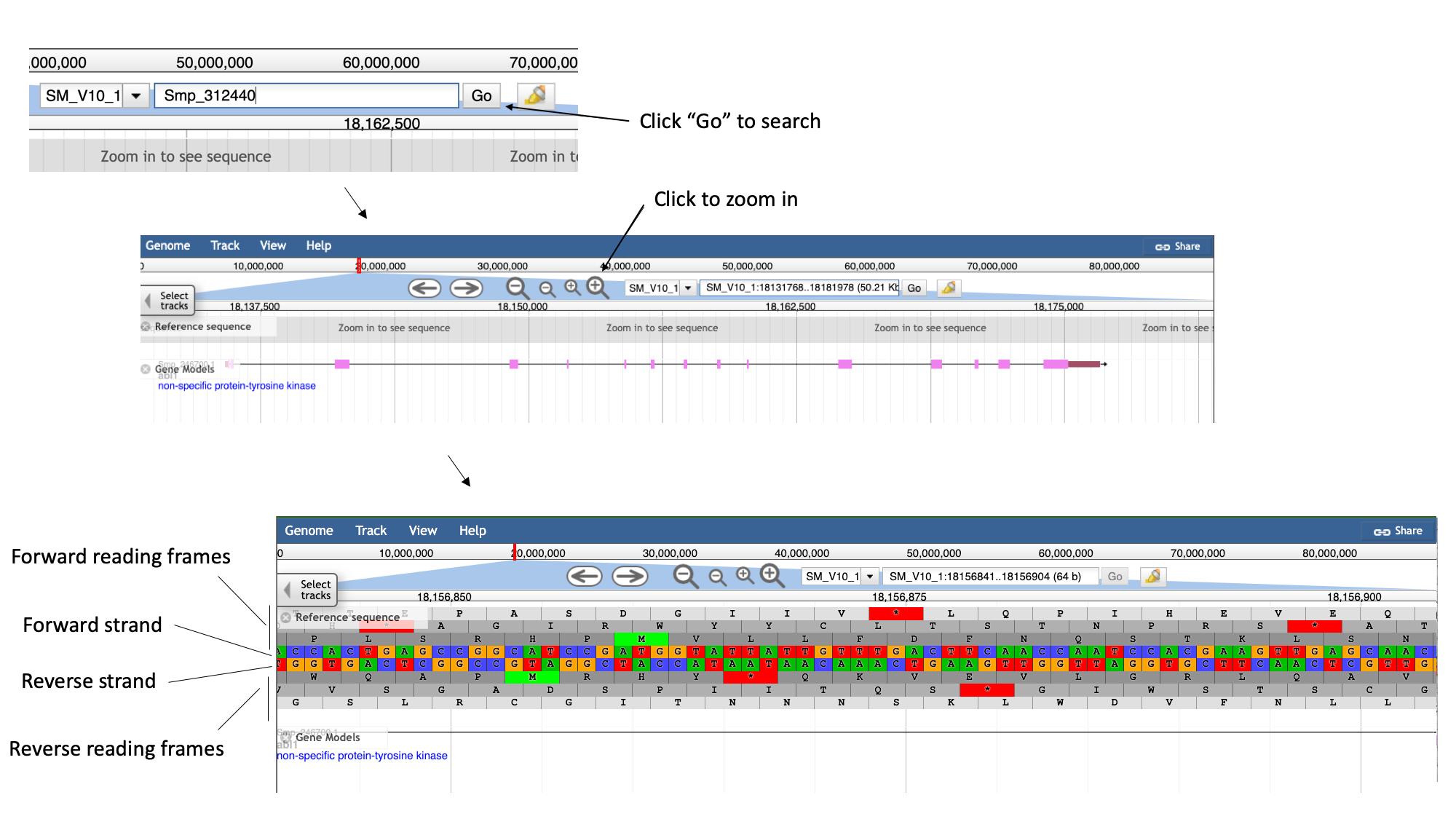
Task: Click highlight marker icon in 50.21 Kb view
Action: click(x=949, y=288)
